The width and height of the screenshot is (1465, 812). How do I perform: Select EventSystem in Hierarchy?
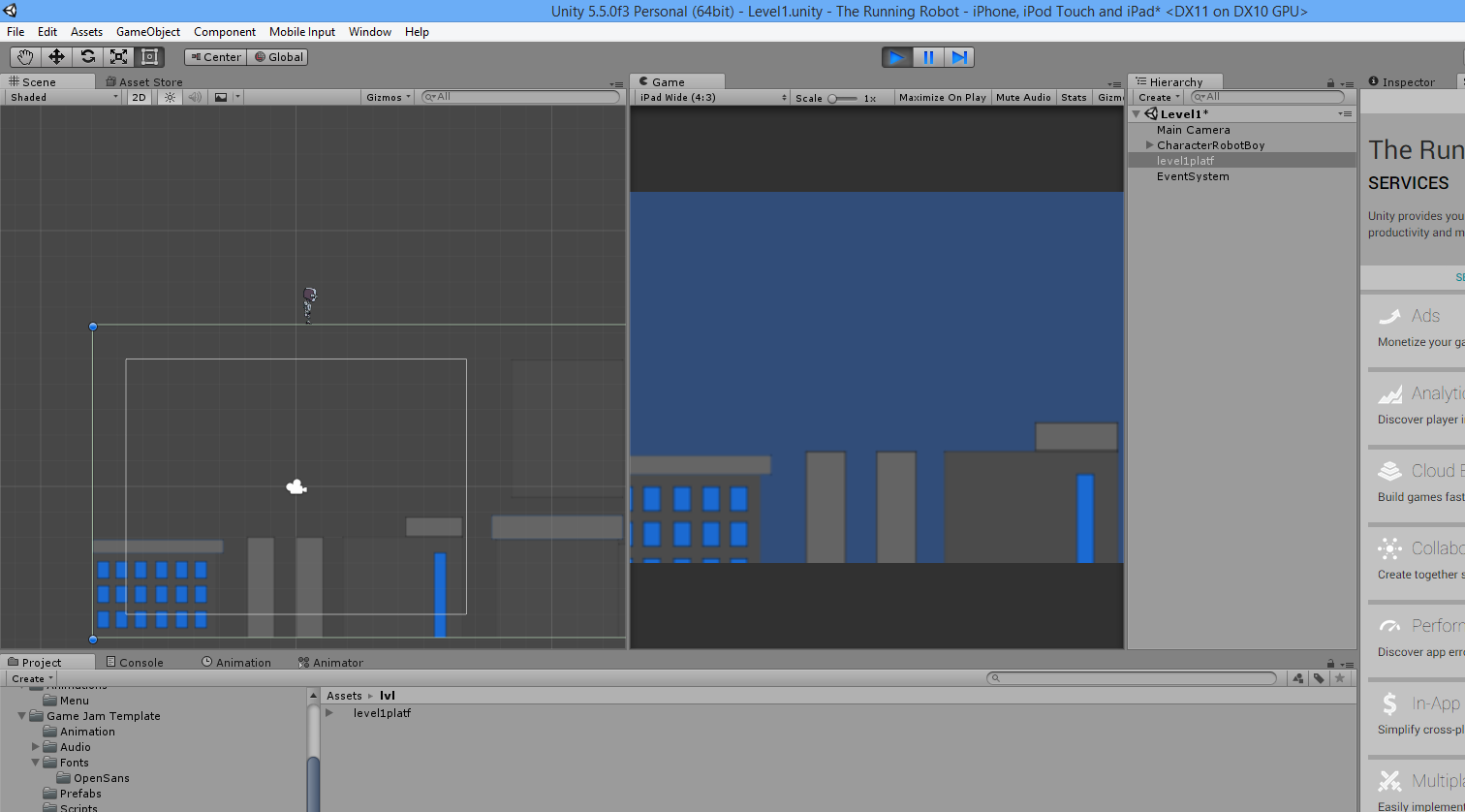pos(1193,176)
